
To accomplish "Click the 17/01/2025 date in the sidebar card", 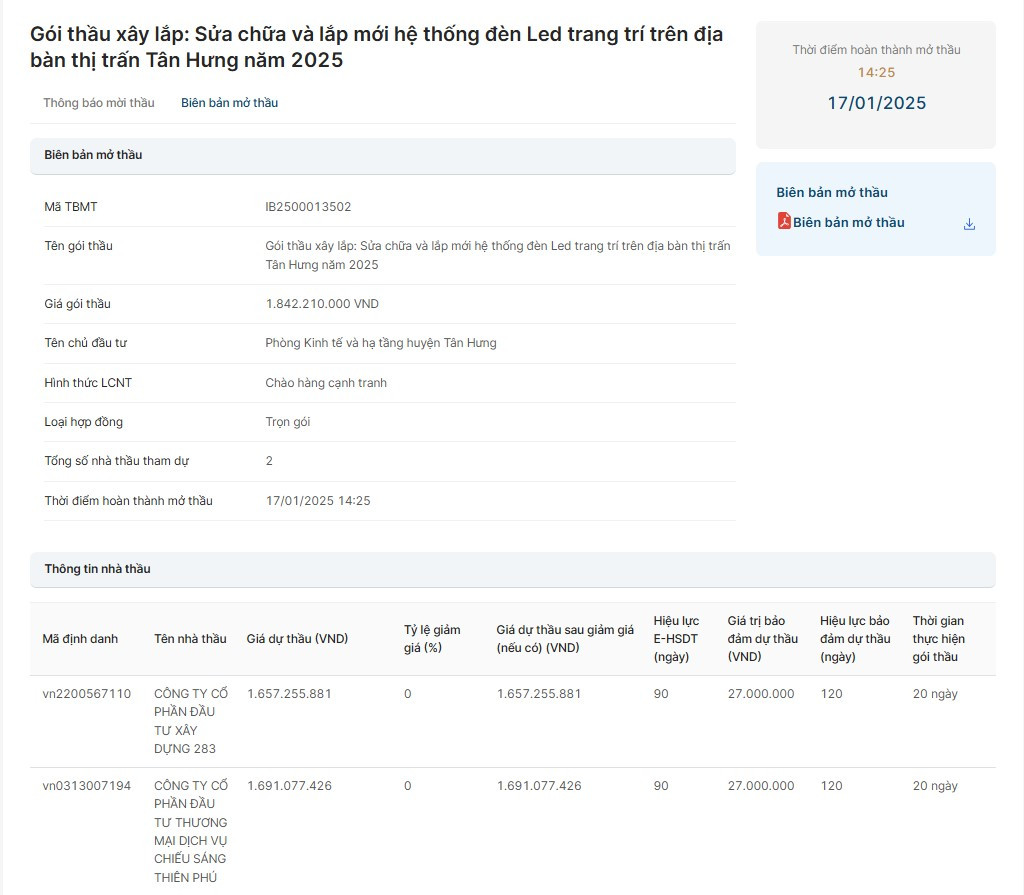I will [876, 103].
